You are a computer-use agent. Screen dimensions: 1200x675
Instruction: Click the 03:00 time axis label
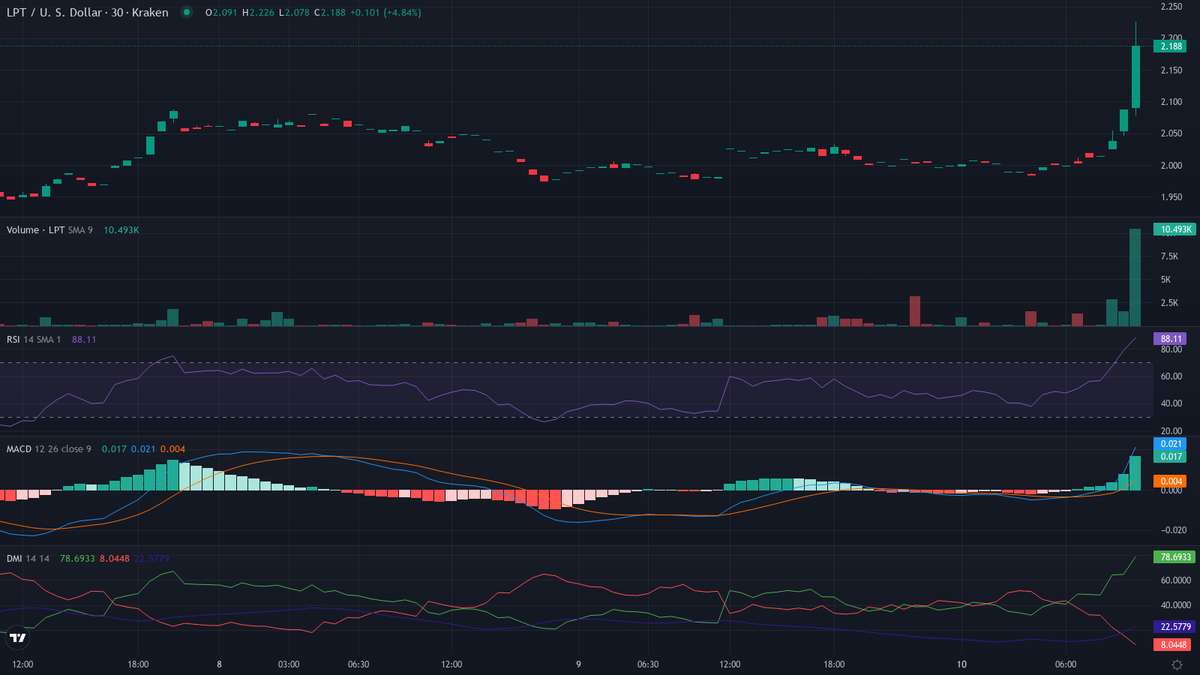(x=290, y=664)
